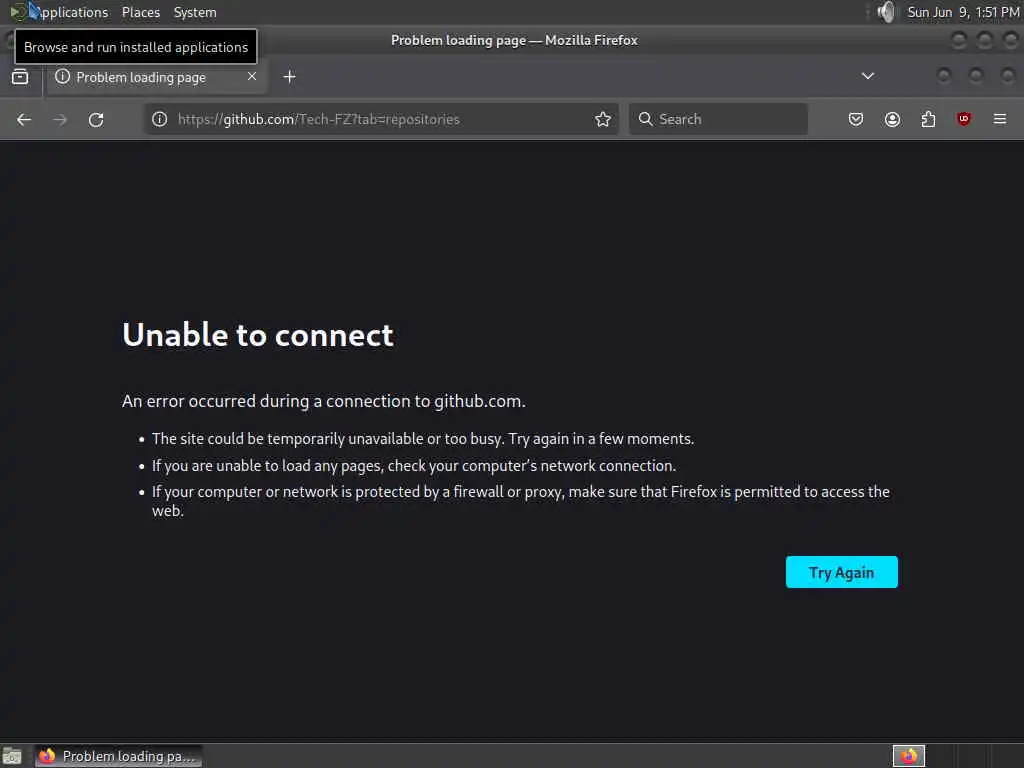
Task: Click the Try Again button
Action: 841,572
